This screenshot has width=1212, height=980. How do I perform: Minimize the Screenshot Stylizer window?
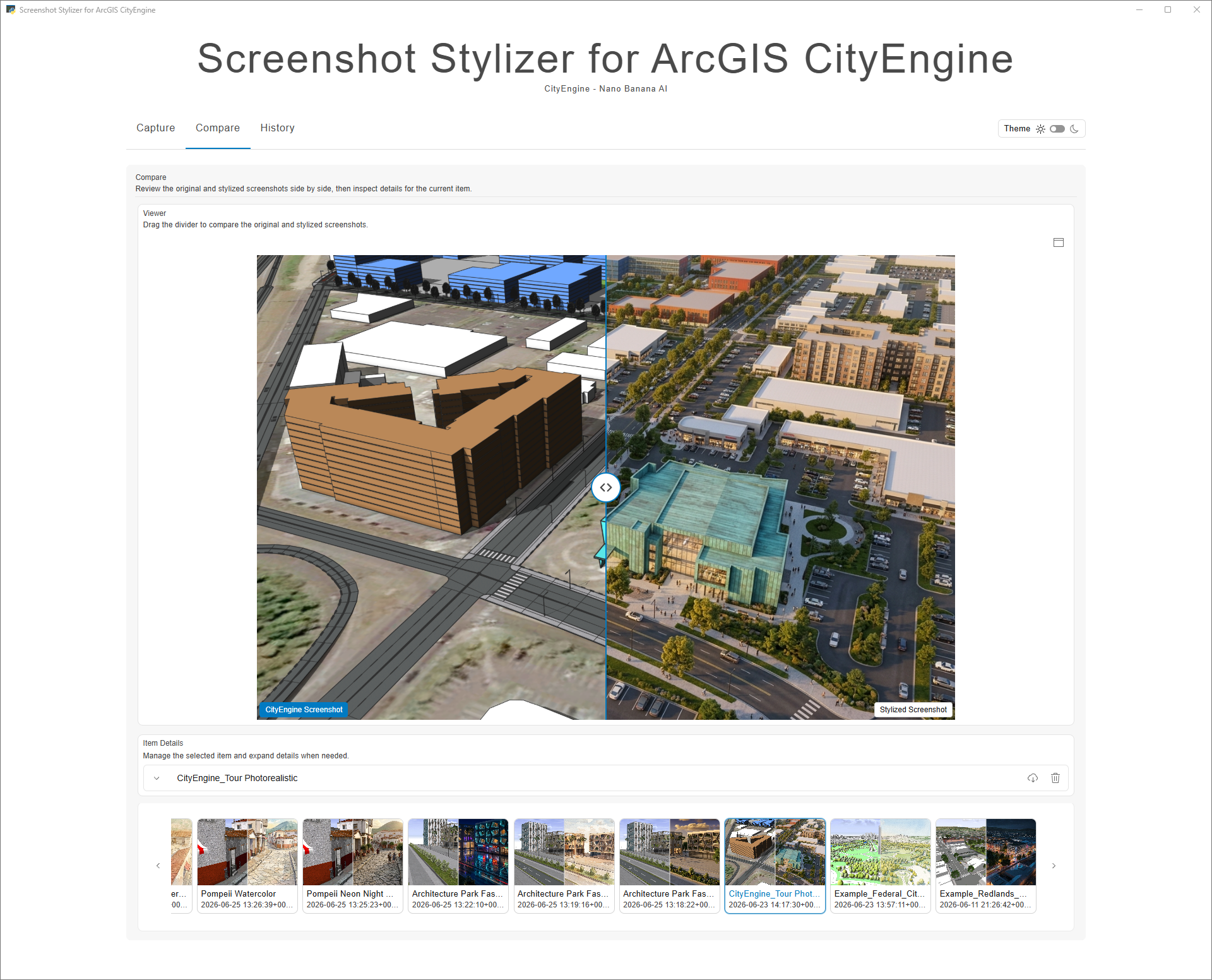tap(1139, 10)
